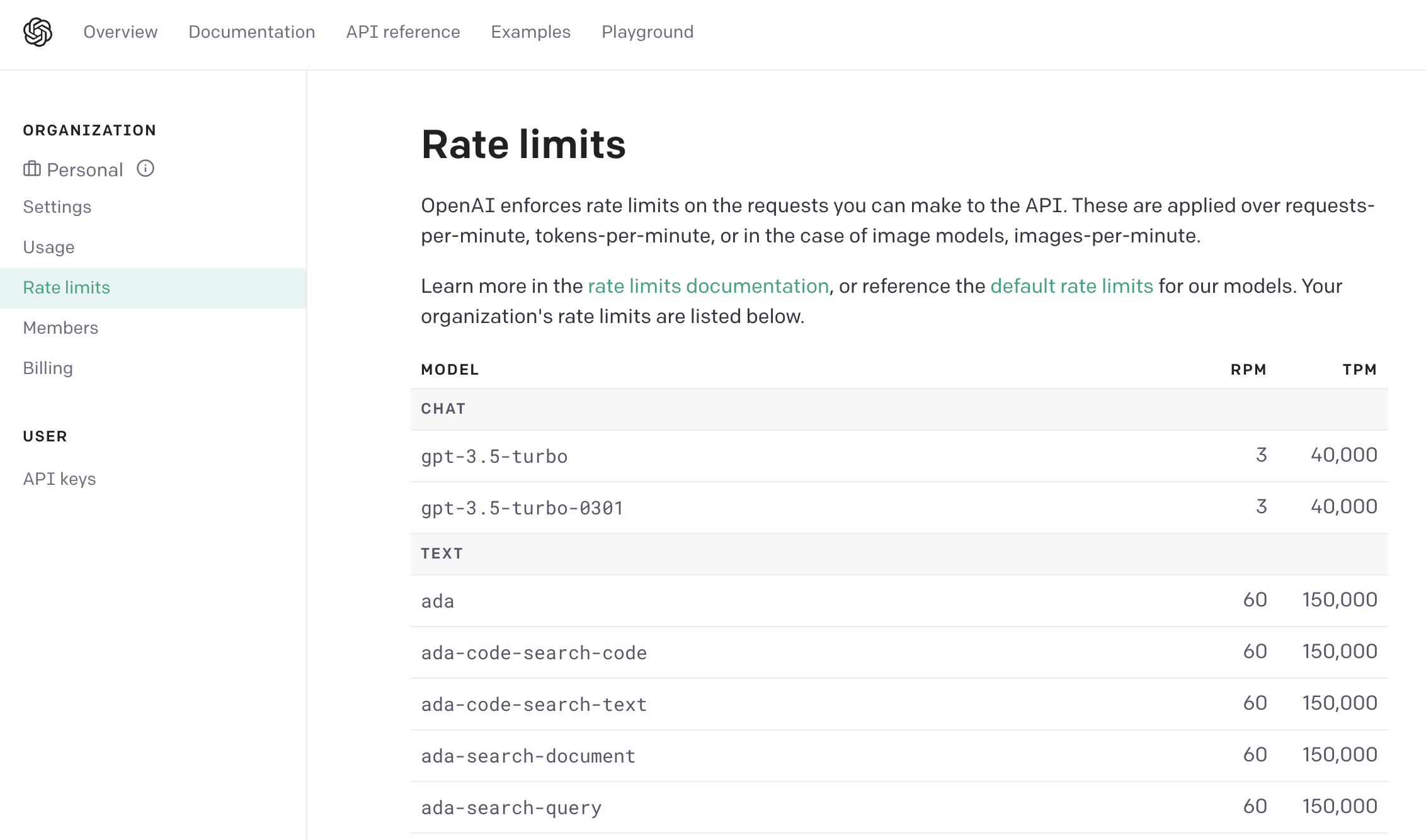Select Examples in the top bar

pos(531,32)
